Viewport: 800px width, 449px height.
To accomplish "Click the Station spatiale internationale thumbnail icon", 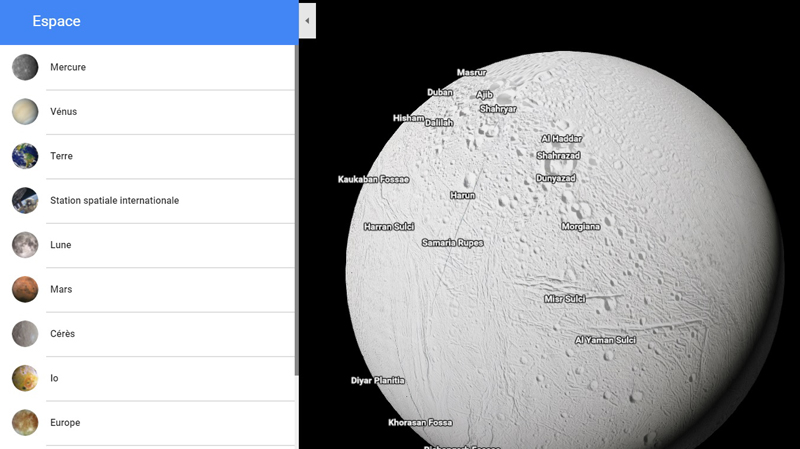I will pos(25,201).
